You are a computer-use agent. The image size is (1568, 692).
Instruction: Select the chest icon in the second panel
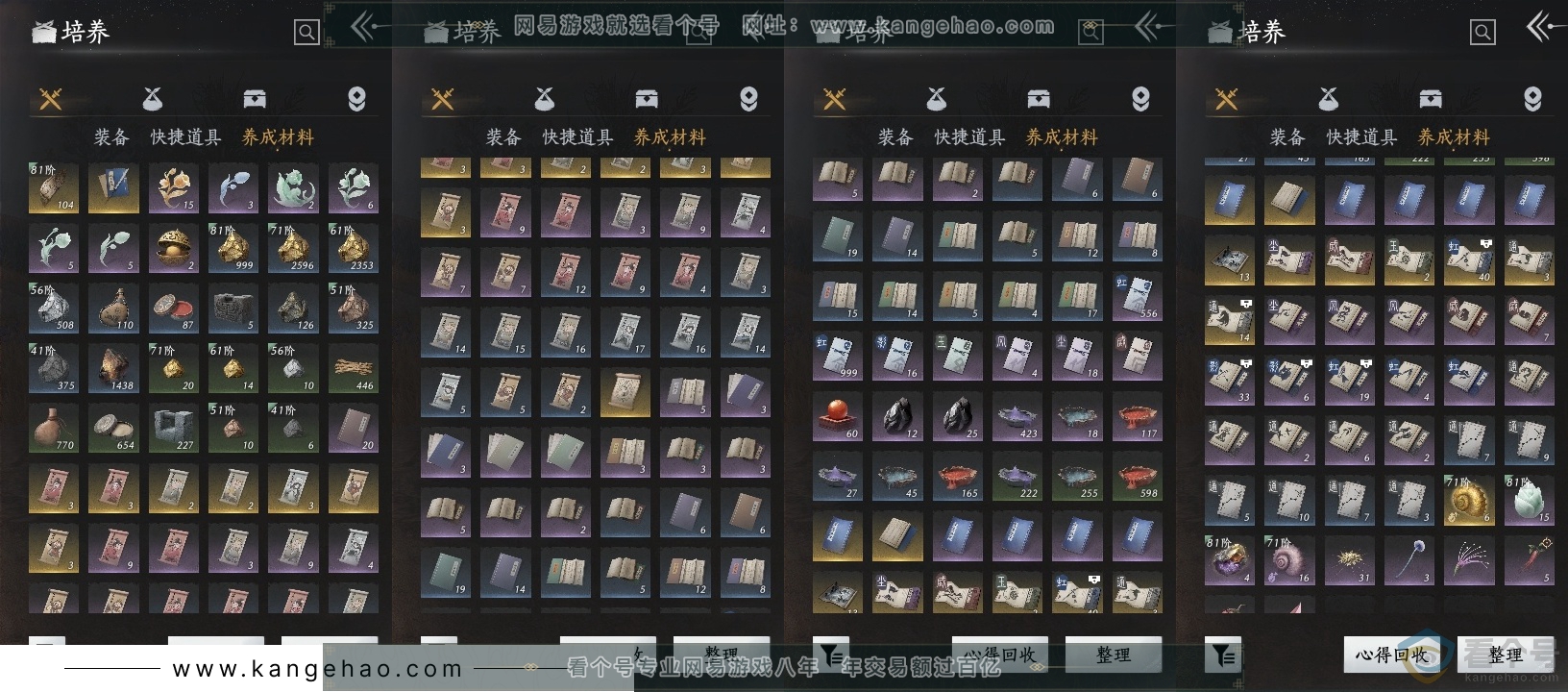(x=647, y=98)
